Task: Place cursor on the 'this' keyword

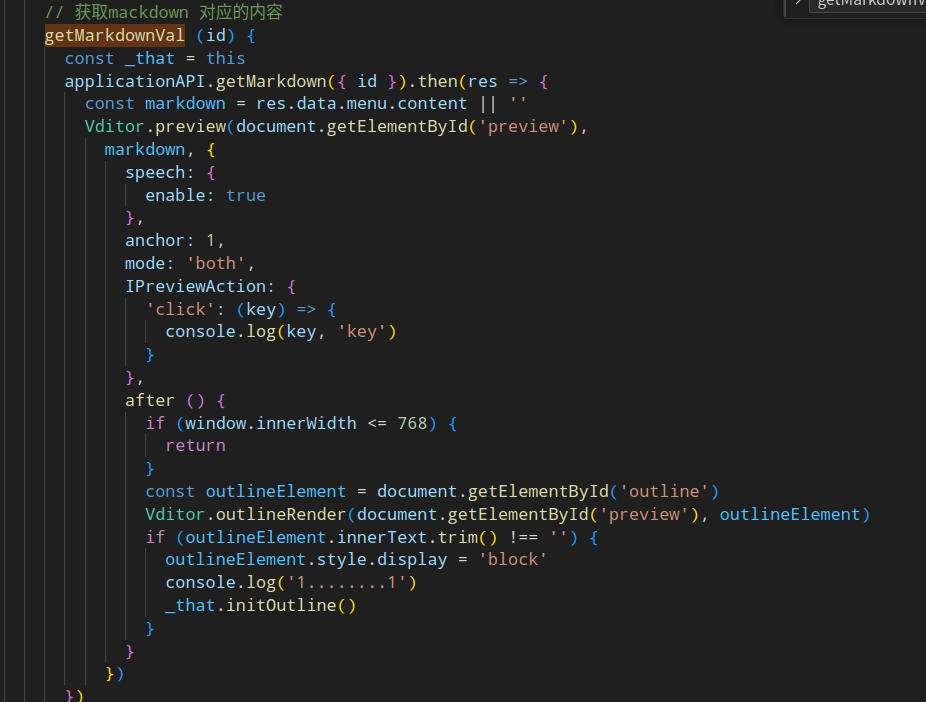Action: tap(226, 58)
